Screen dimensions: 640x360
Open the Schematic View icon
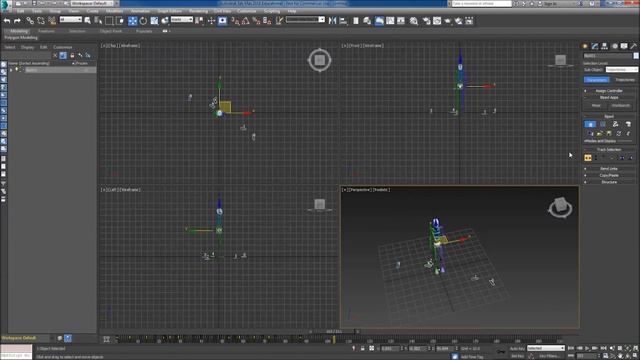(x=401, y=21)
